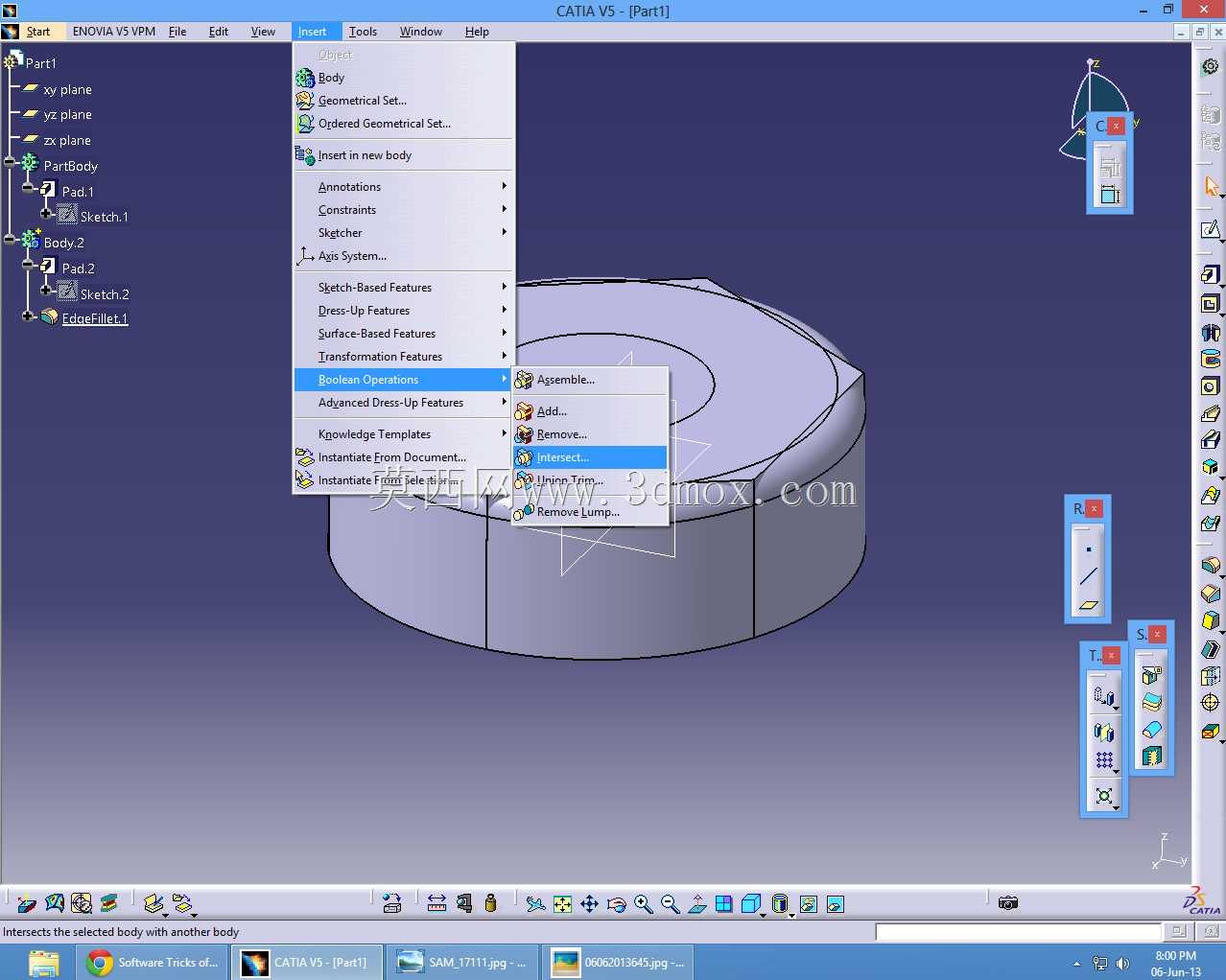Open Sketch-Based Features submenu
Screen dimensions: 1226x980
tap(403, 287)
